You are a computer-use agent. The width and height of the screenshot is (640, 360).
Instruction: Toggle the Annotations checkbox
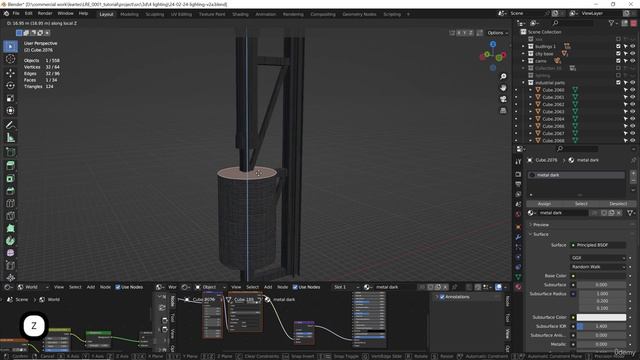442,297
